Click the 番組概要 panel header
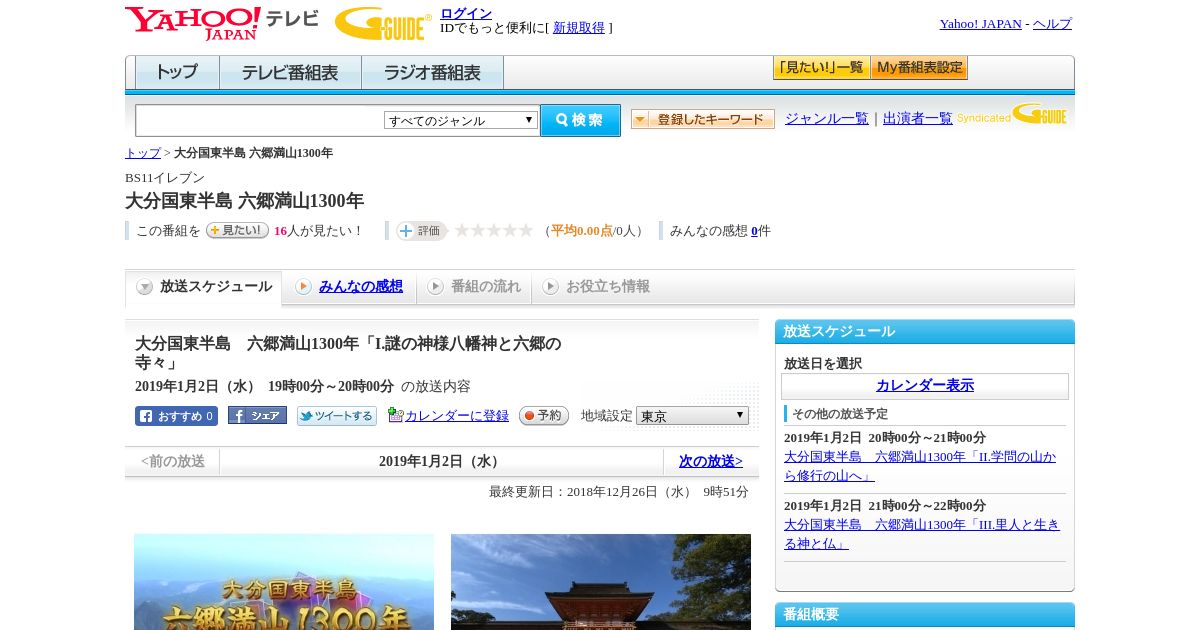This screenshot has height=630, width=1200. click(x=925, y=615)
